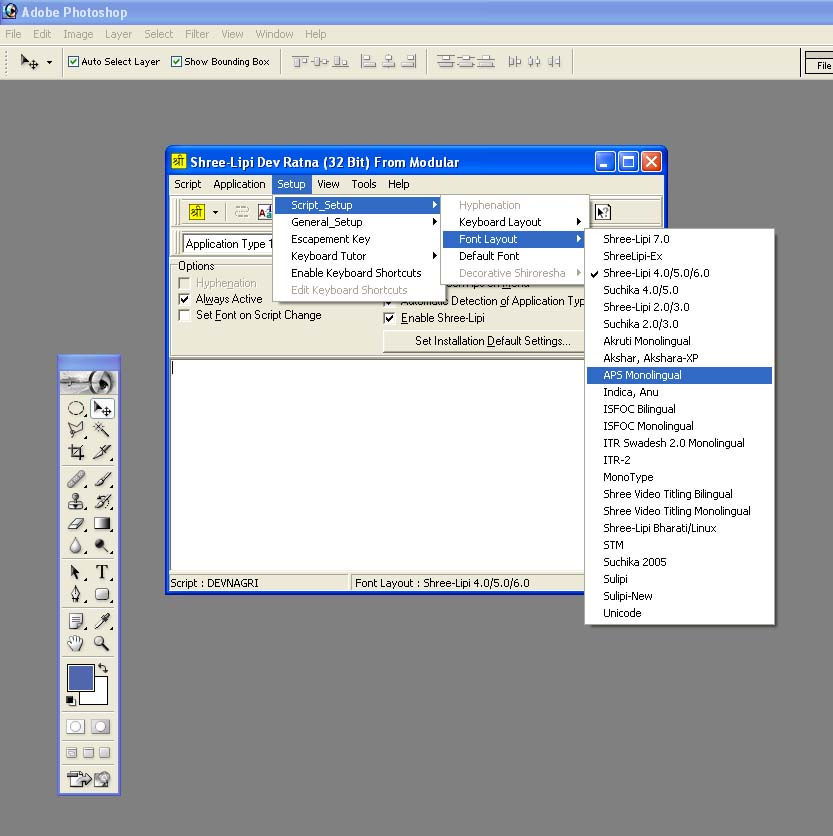Expand the Keyboard Layout submenu
The height and width of the screenshot is (836, 833).
pos(514,222)
